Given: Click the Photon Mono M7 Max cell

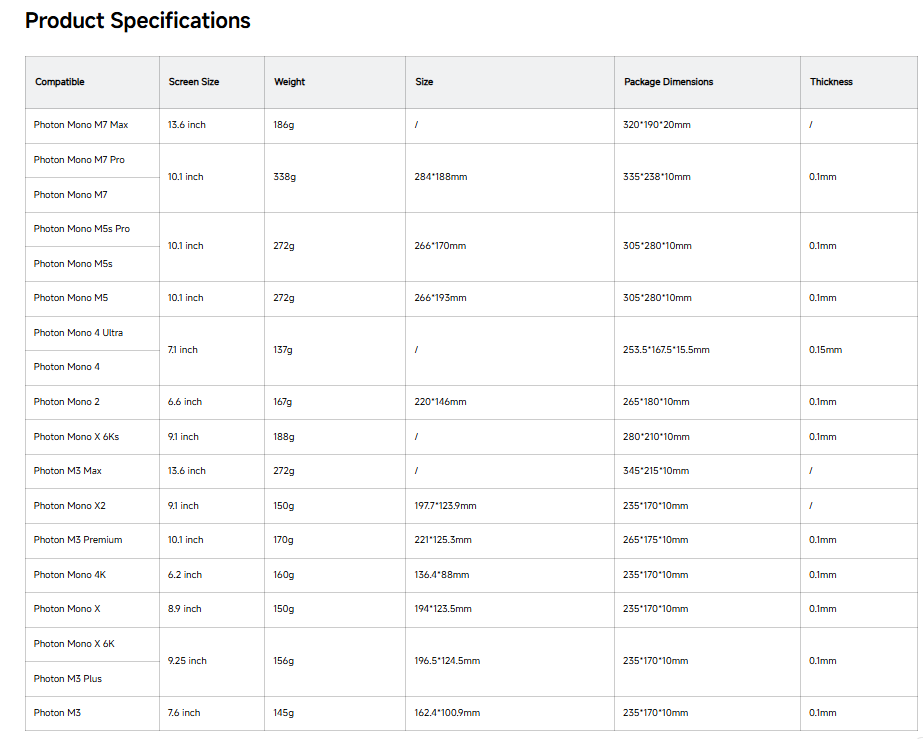Looking at the screenshot, I should point(81,125).
